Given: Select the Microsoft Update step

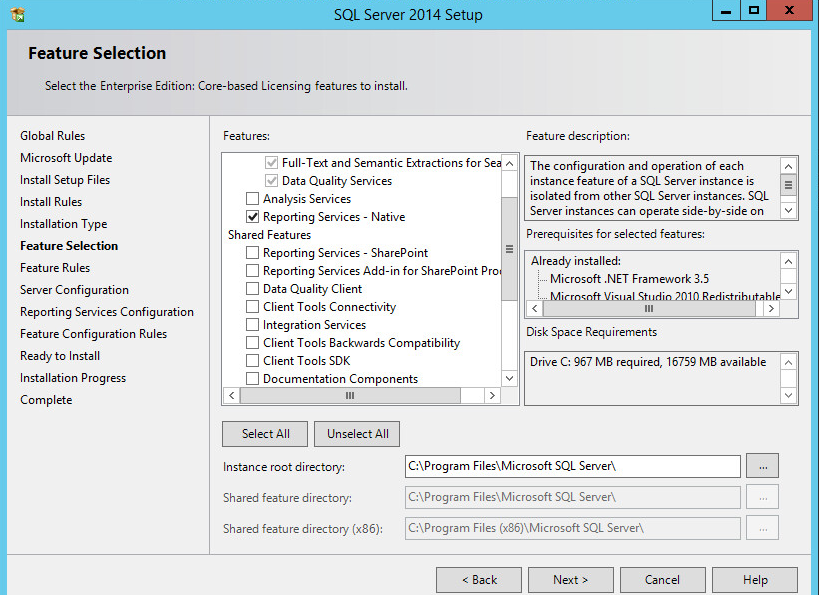Looking at the screenshot, I should point(66,158).
